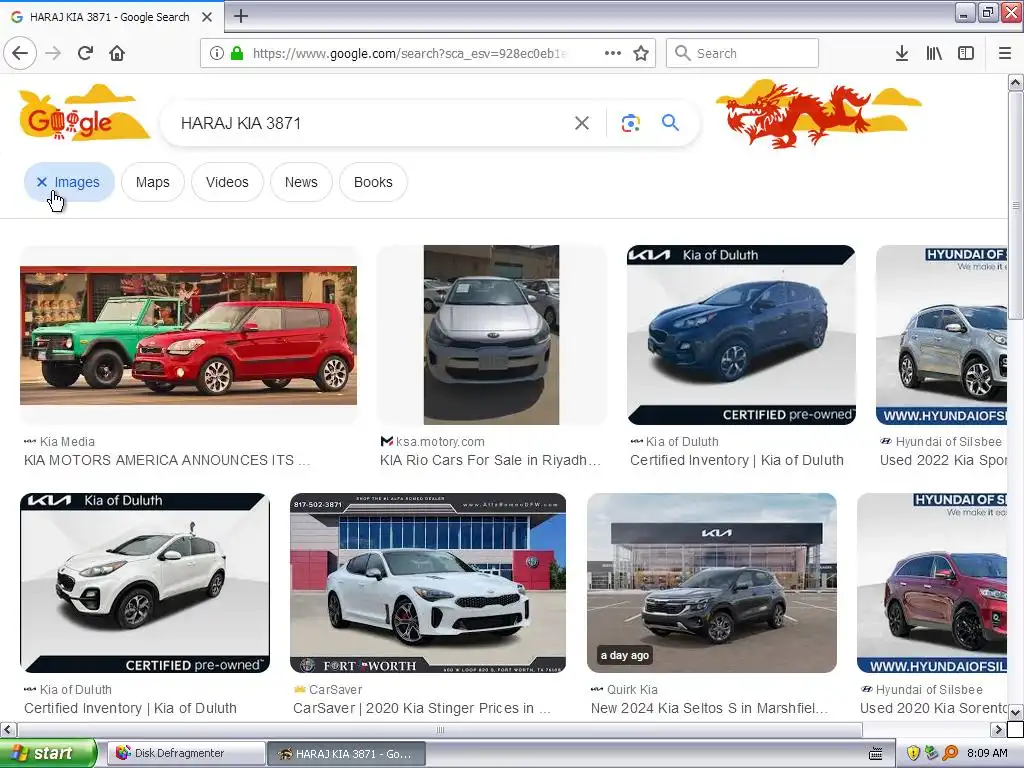Click horizontal scrollbar right arrow
This screenshot has height=768, width=1024.
click(x=998, y=729)
